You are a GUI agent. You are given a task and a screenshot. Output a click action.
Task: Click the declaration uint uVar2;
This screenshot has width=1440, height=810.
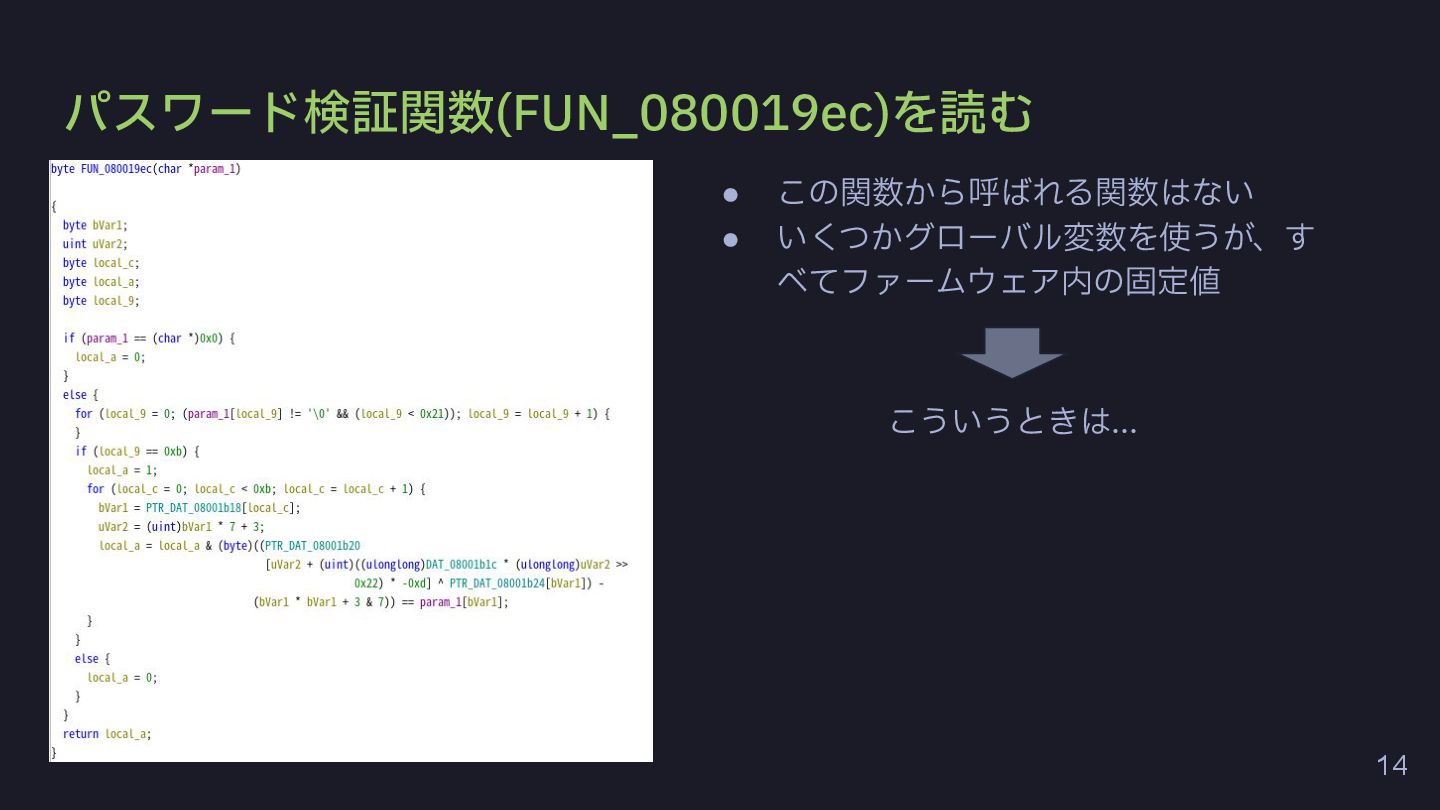pos(95,244)
